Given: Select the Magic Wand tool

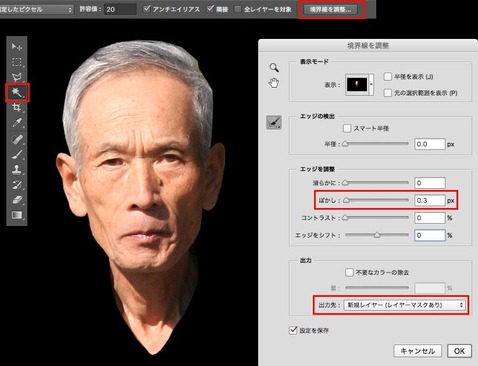Looking at the screenshot, I should pyautogui.click(x=17, y=92).
